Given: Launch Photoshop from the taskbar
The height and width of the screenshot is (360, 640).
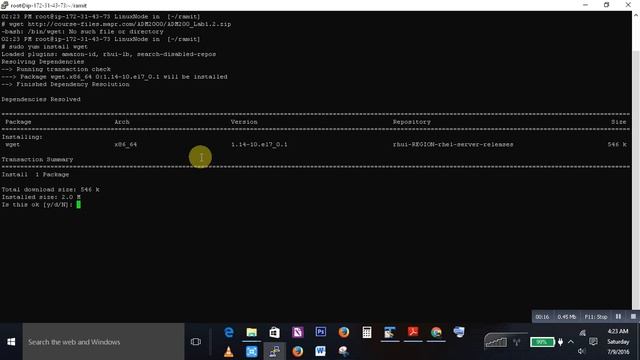Looking at the screenshot, I should [x=320, y=332].
